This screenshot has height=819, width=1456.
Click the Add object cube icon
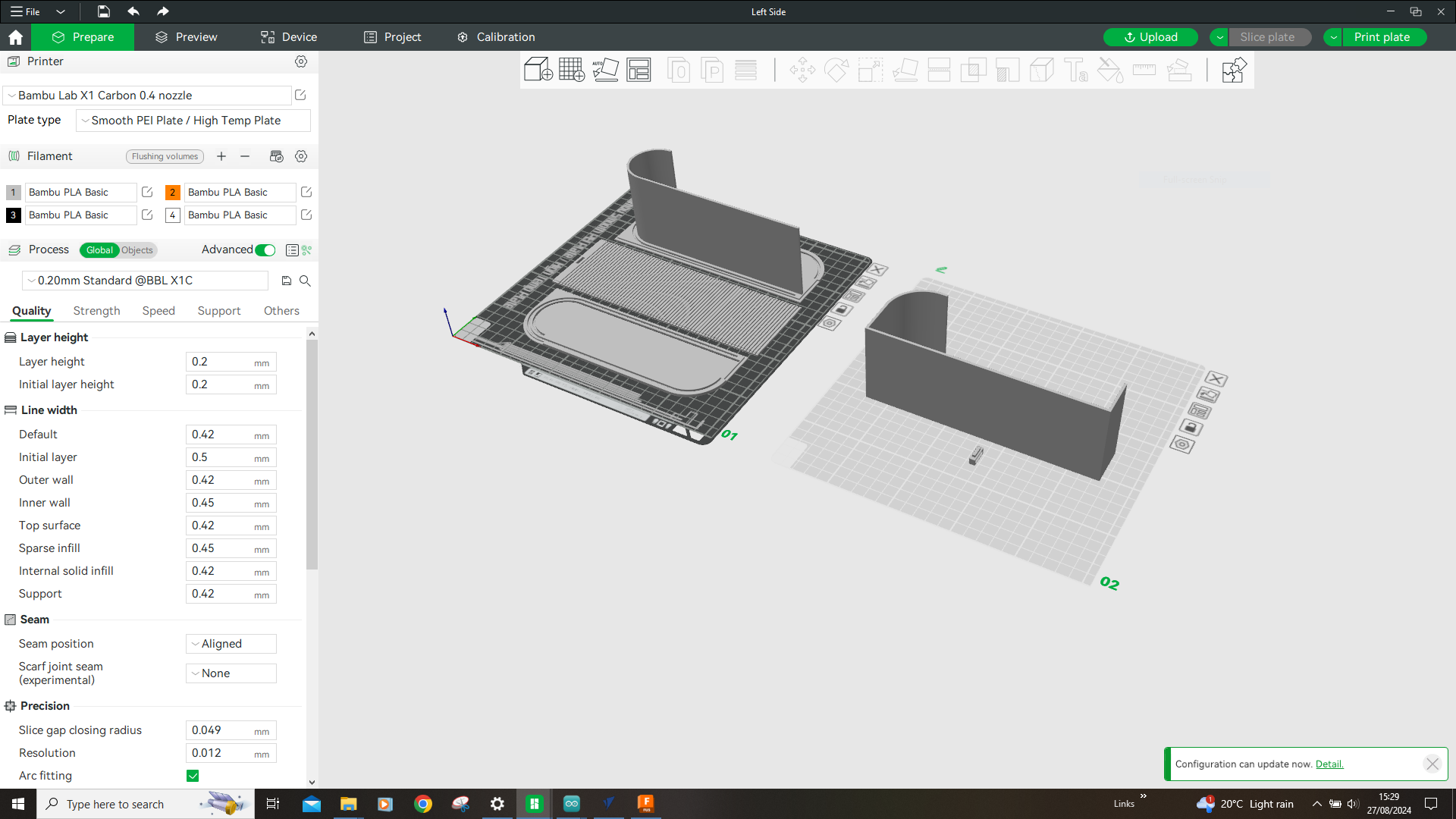click(x=538, y=70)
